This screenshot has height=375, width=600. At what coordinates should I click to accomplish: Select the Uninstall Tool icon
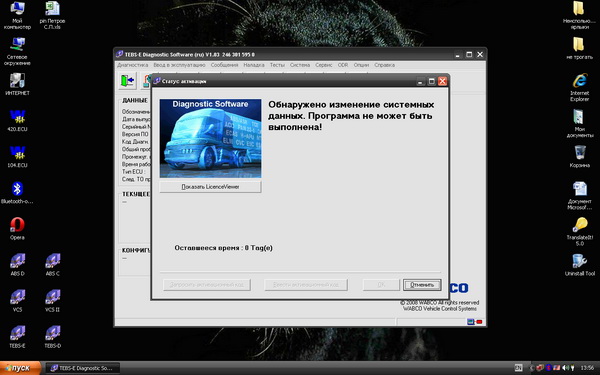coord(579,265)
